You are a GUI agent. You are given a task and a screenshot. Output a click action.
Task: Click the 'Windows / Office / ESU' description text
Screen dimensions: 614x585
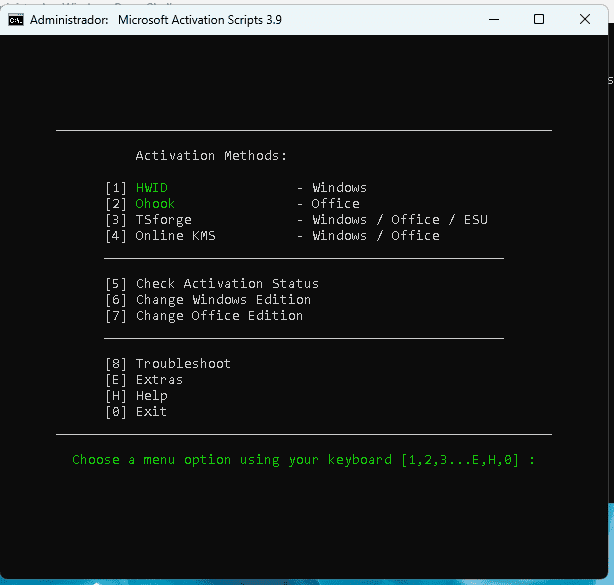tap(400, 220)
